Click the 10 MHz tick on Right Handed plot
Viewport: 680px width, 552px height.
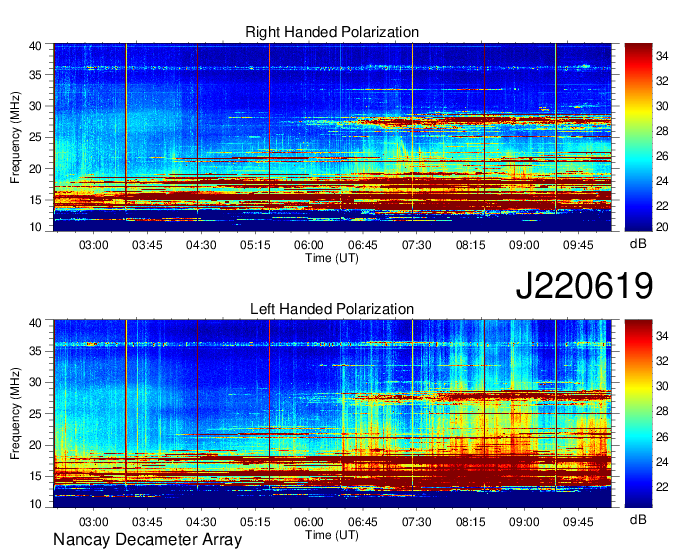point(35,227)
